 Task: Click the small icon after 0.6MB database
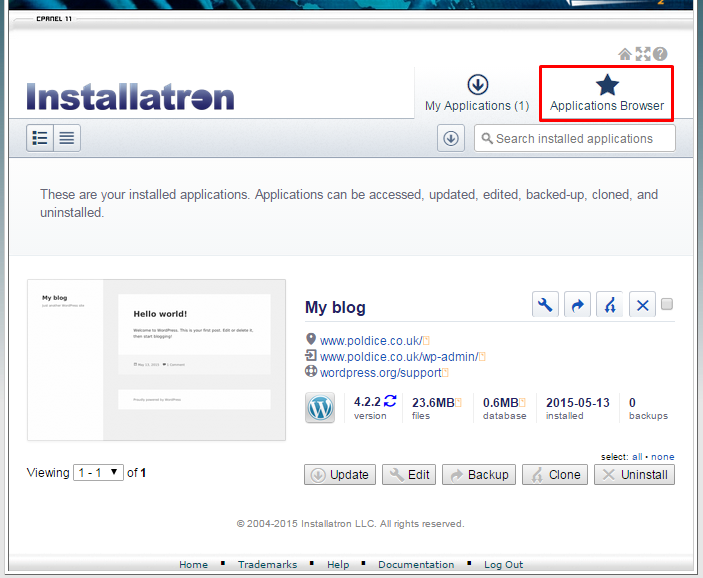[x=522, y=403]
